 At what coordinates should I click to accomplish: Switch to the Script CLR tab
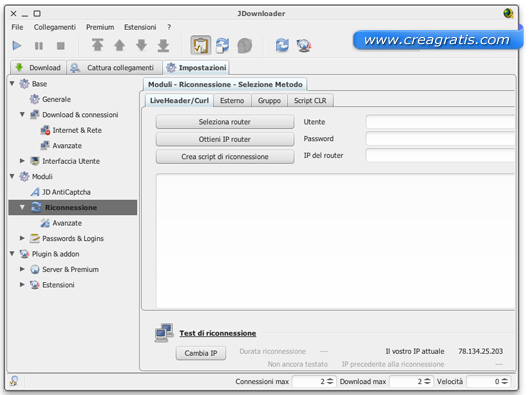coord(310,101)
